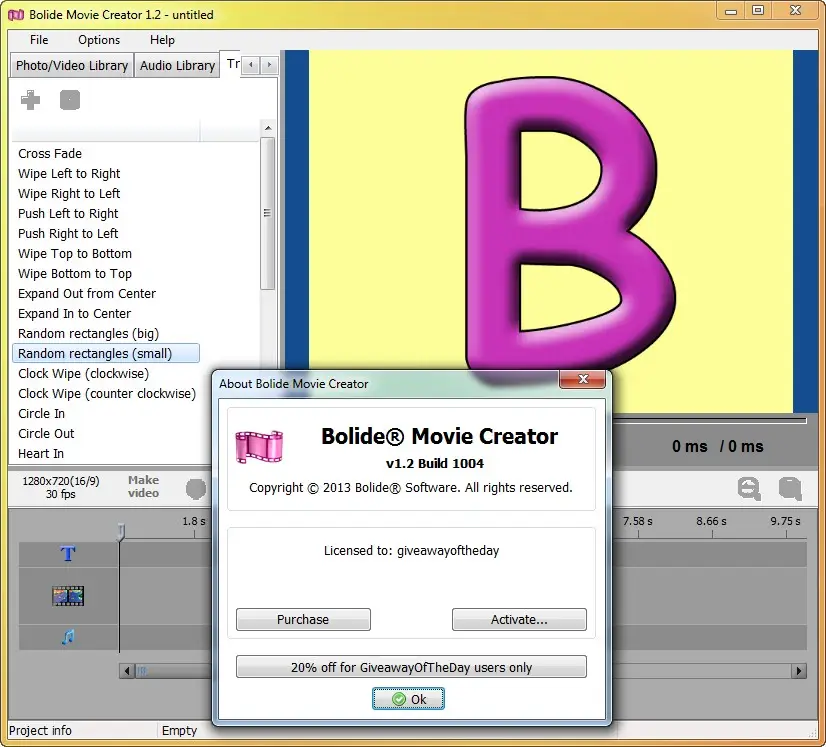Select Clock Wipe (counter clockwise) transition

pos(107,394)
